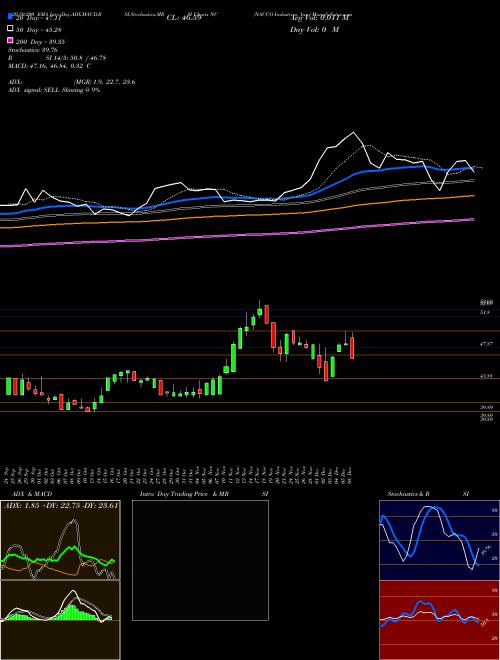The image size is (500, 660).
Task: Click the empty intraday trading price panel
Action: 200,560
